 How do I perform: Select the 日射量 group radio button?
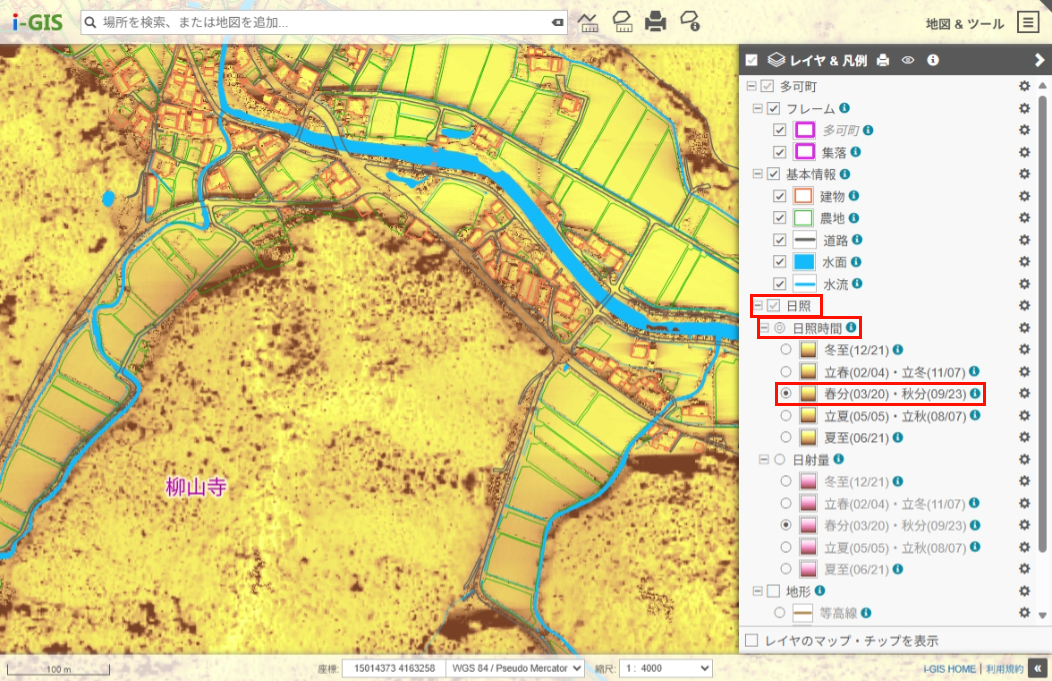[780, 460]
